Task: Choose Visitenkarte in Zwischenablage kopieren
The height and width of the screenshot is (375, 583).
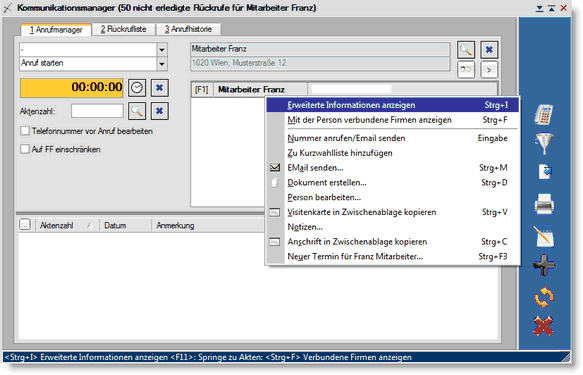Action: 393,212
